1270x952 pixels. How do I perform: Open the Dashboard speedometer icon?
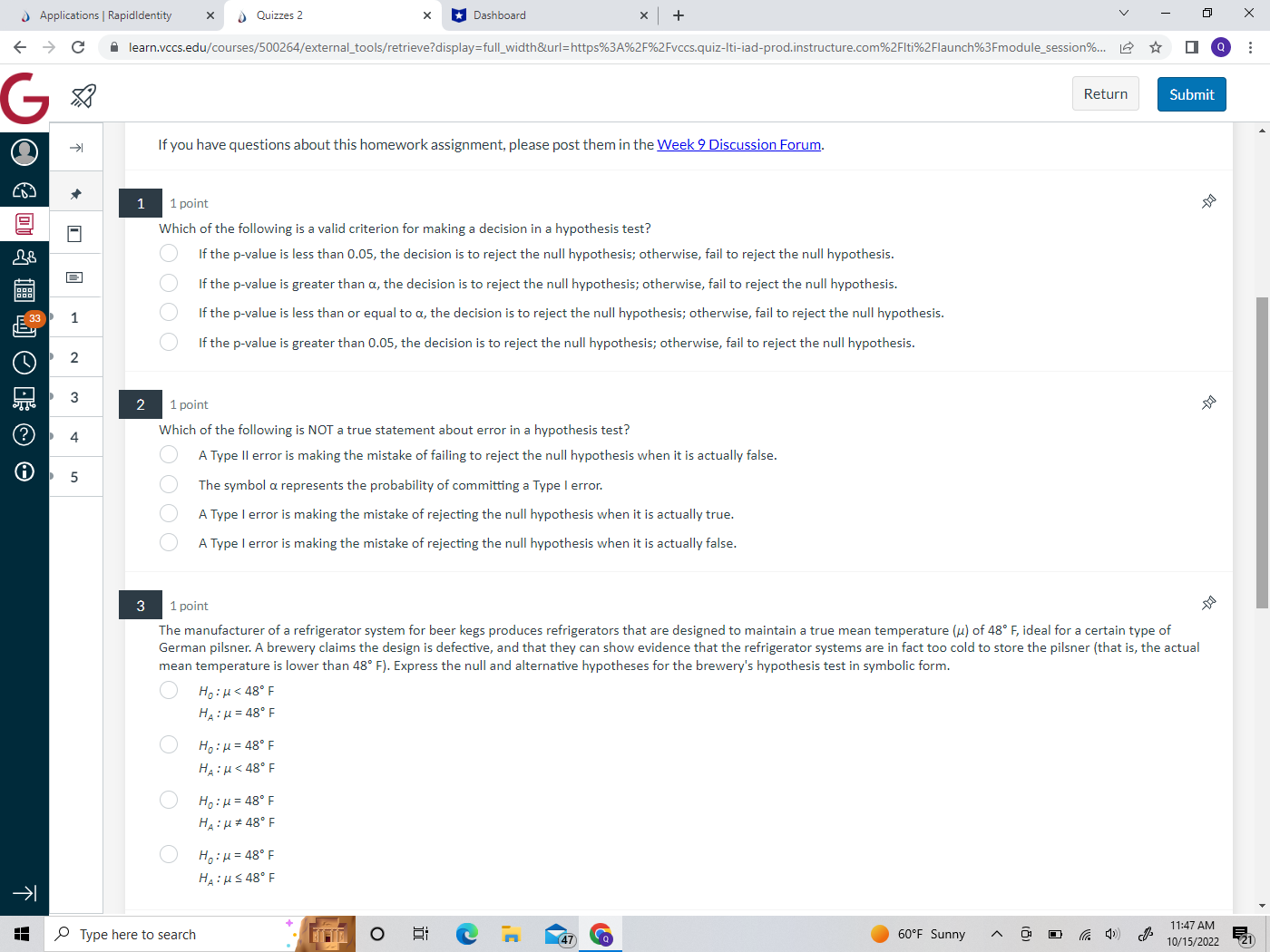point(24,190)
